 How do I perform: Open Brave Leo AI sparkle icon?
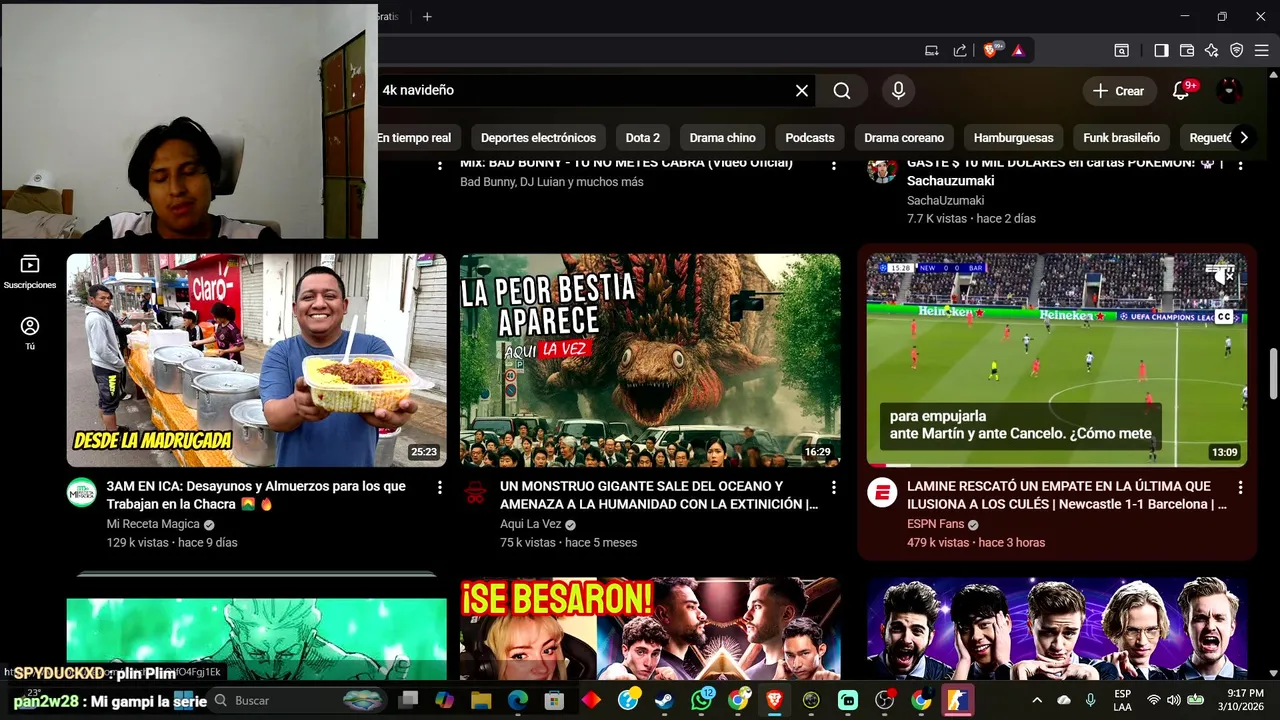[1212, 50]
